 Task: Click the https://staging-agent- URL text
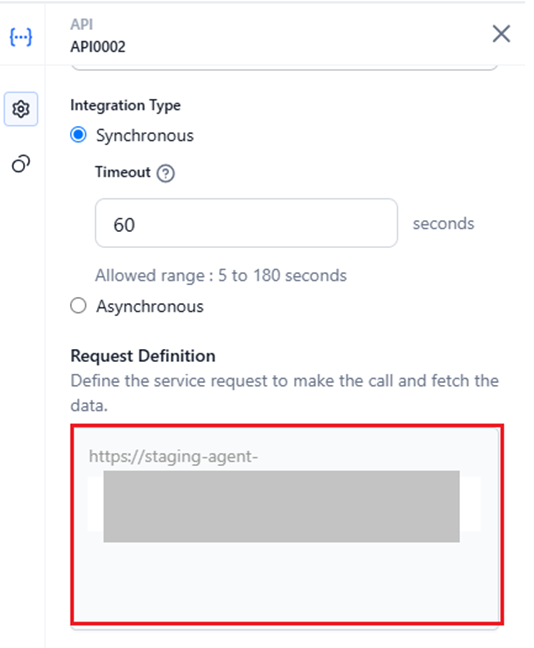click(x=173, y=457)
